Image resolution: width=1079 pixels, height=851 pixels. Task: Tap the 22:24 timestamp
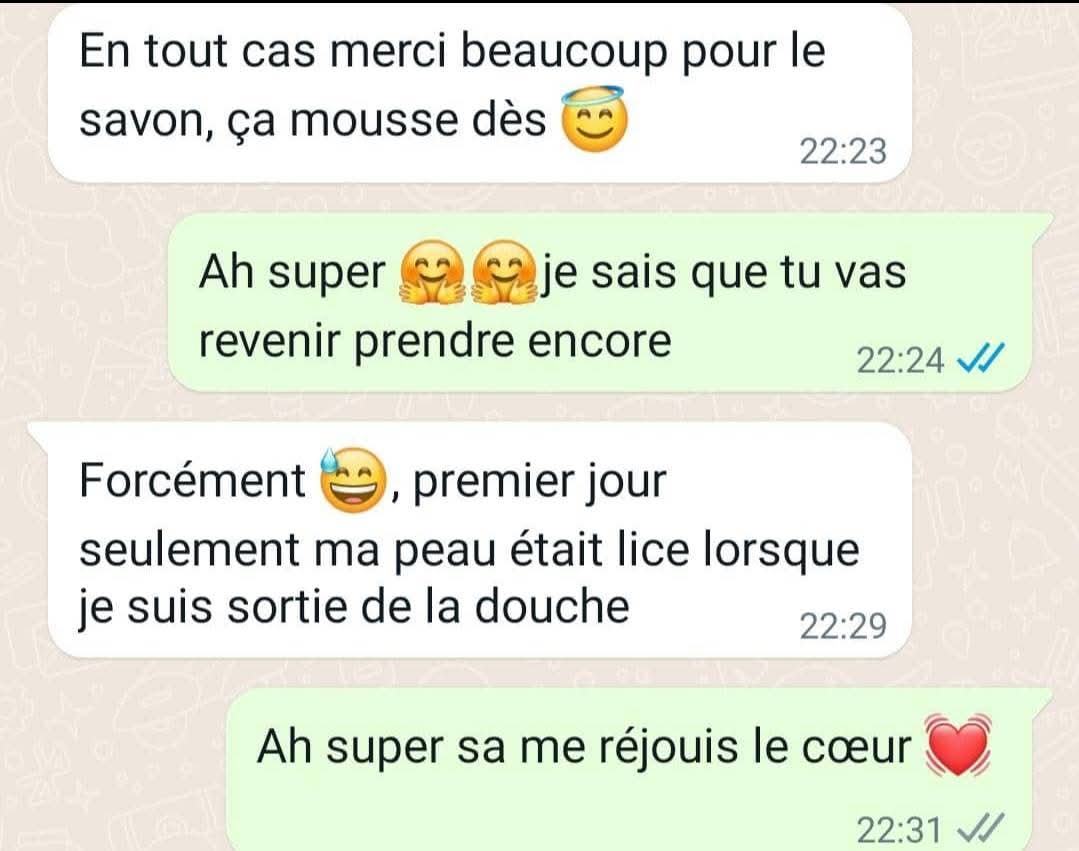[899, 360]
